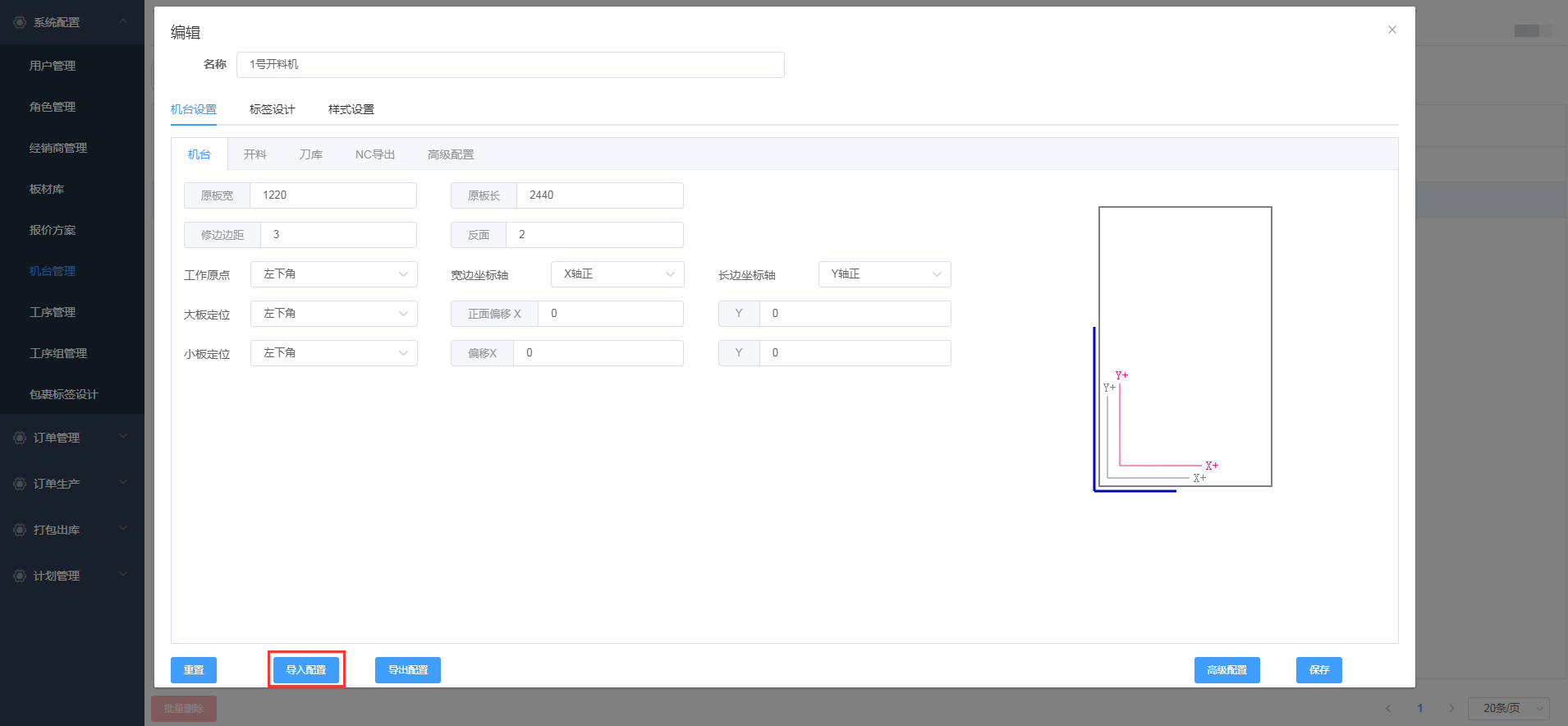
Task: Click the 保存 button
Action: [1318, 670]
